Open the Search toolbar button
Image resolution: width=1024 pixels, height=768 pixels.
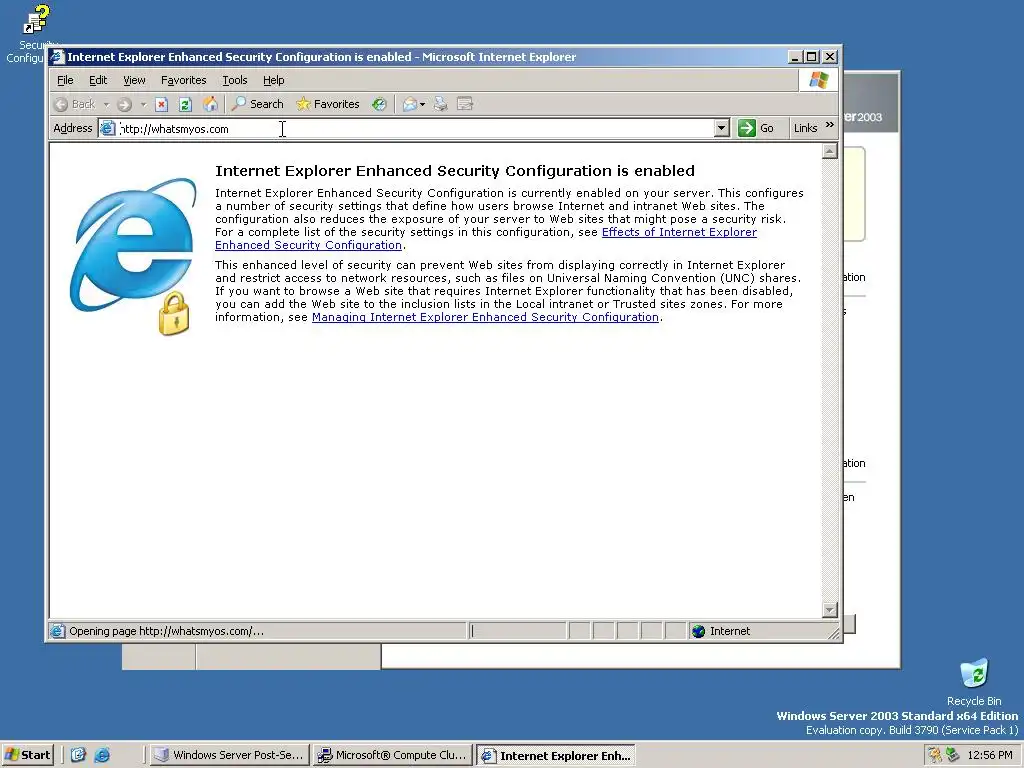(x=258, y=104)
